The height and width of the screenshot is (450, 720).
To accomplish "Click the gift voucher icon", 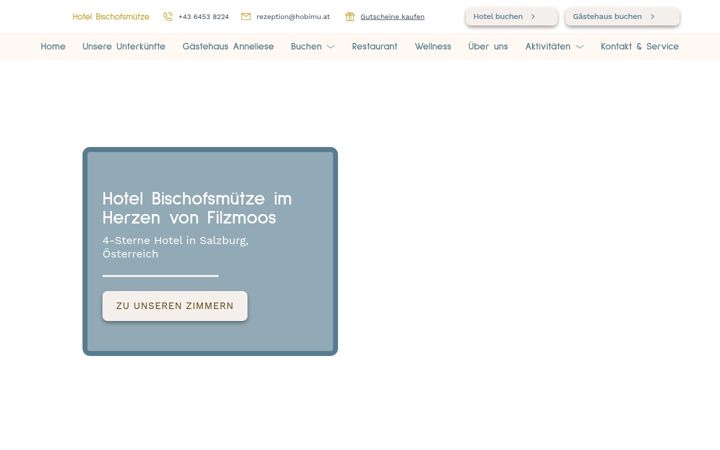I will 350,17.
